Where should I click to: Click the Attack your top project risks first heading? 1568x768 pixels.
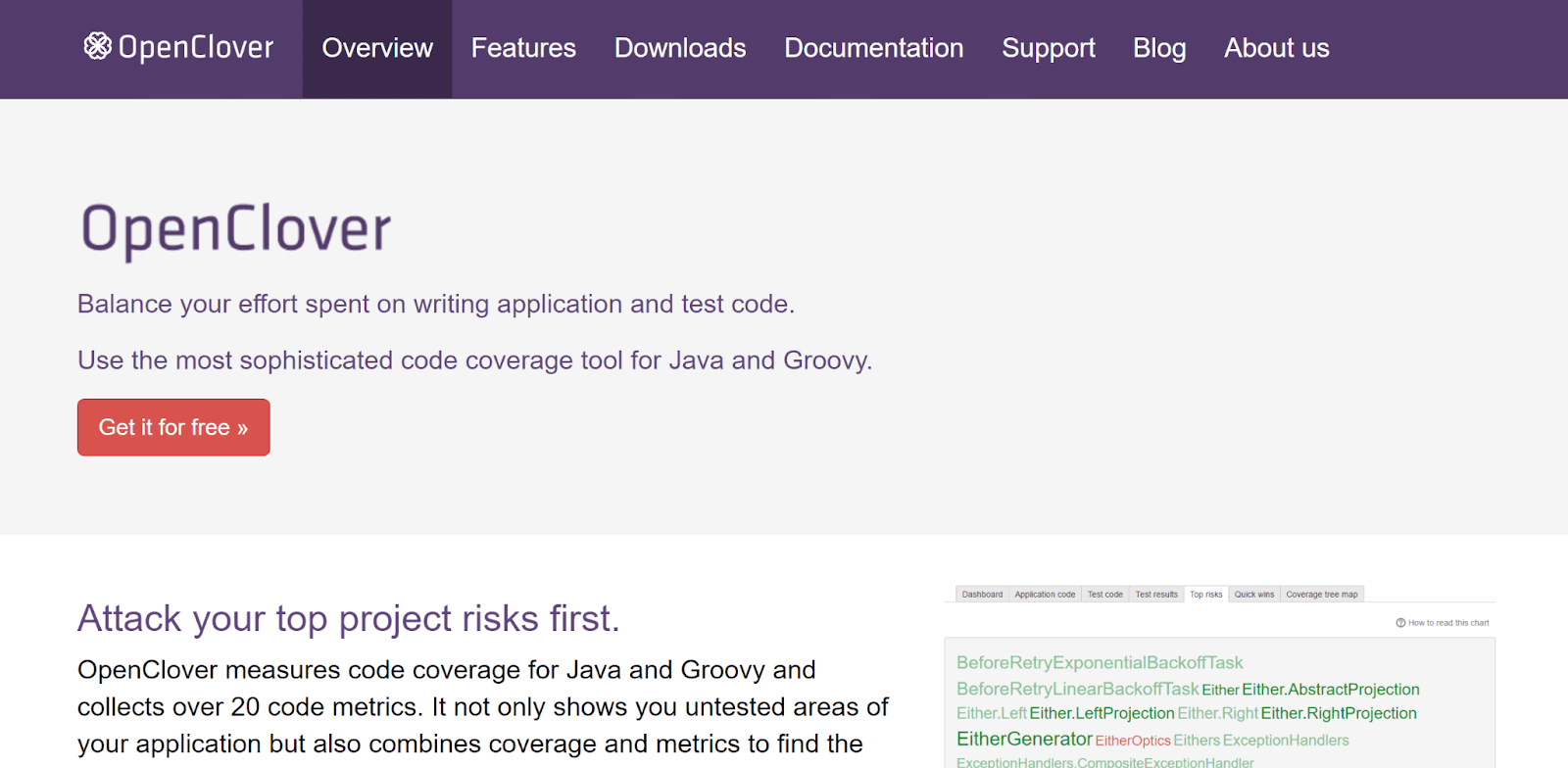coord(349,619)
